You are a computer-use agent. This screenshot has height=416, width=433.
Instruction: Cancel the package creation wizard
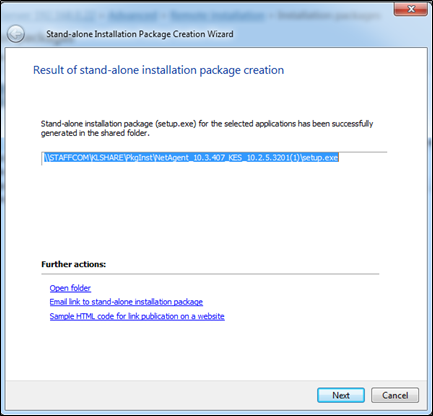coord(395,395)
